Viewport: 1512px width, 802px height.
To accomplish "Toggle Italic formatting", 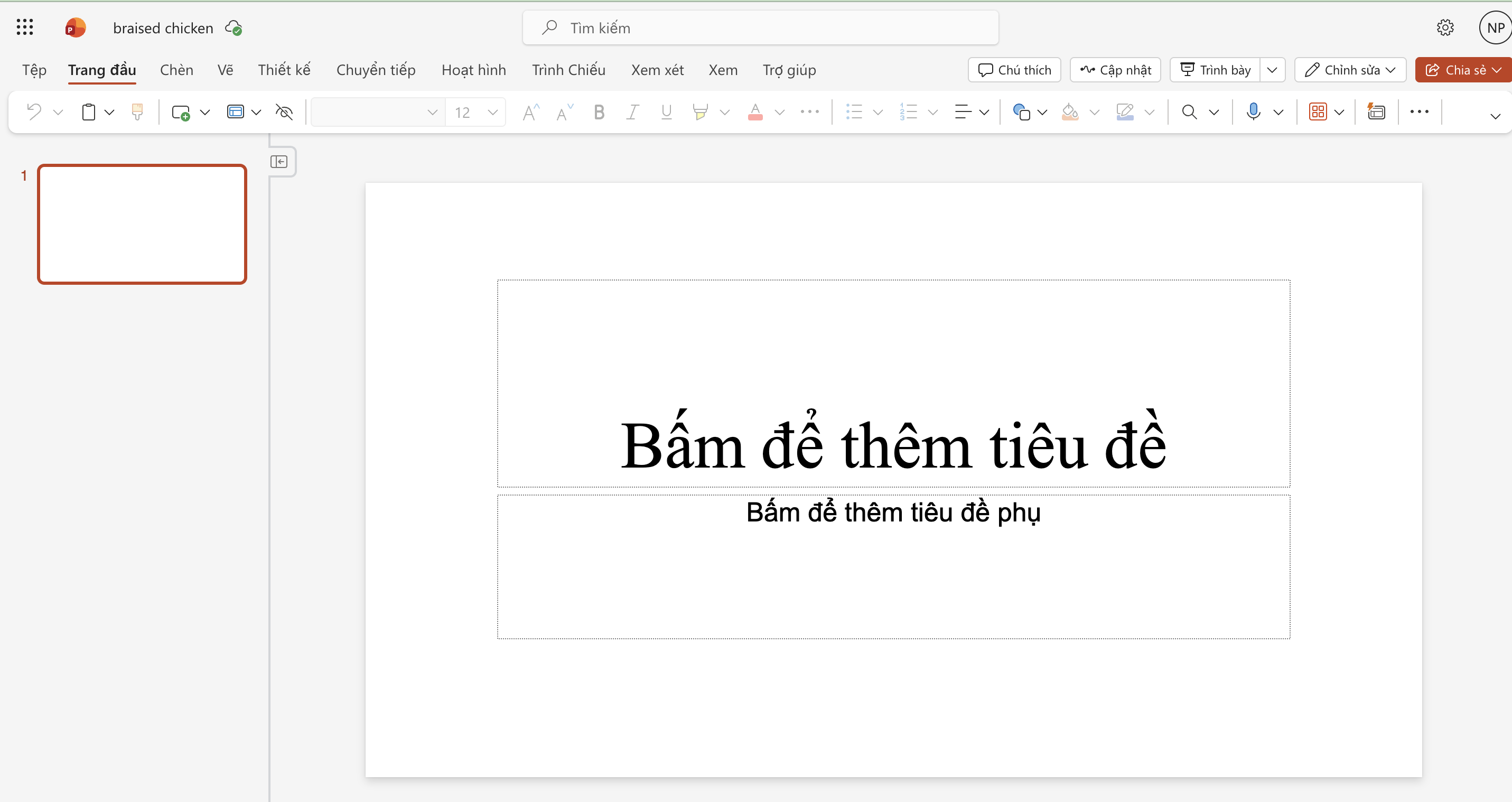I will tap(632, 111).
